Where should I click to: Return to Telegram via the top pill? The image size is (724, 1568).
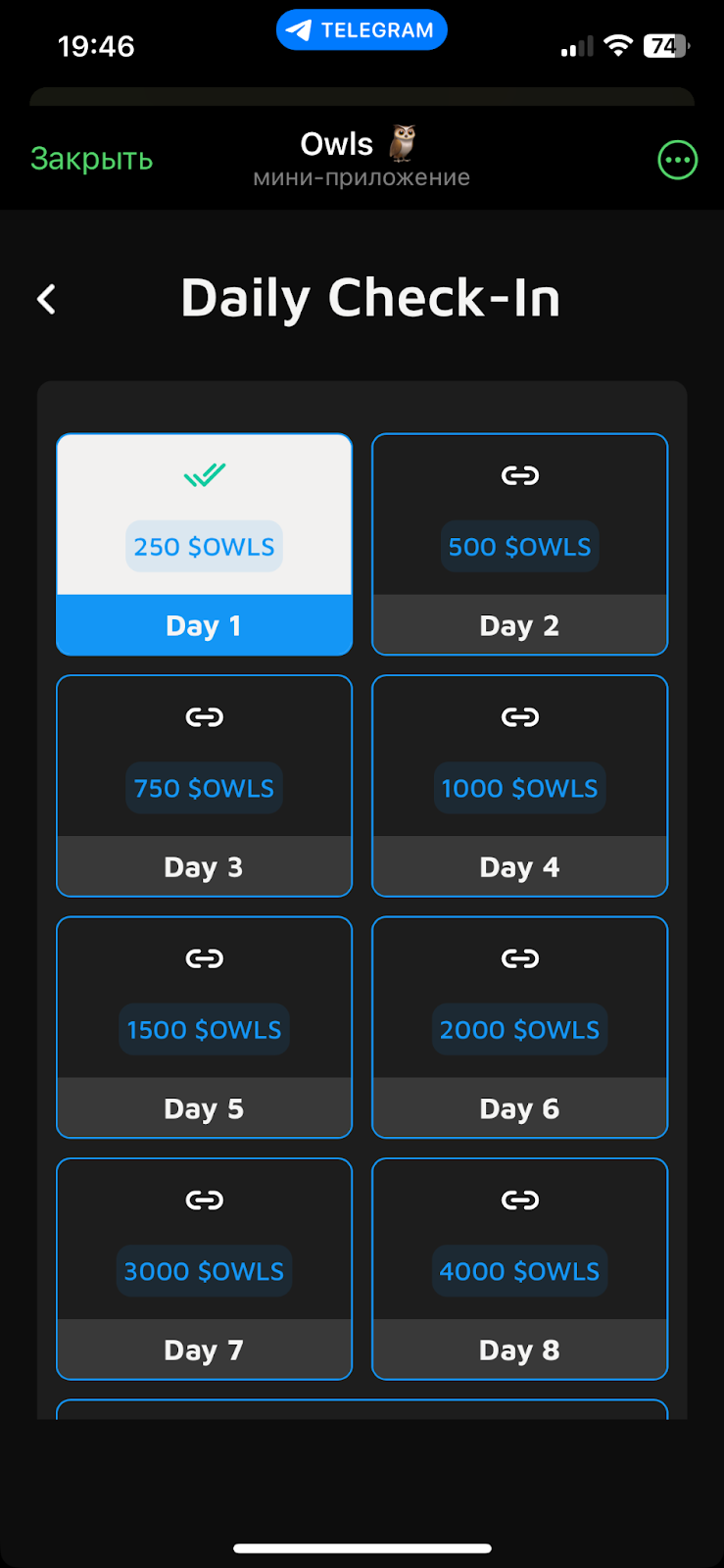click(362, 30)
